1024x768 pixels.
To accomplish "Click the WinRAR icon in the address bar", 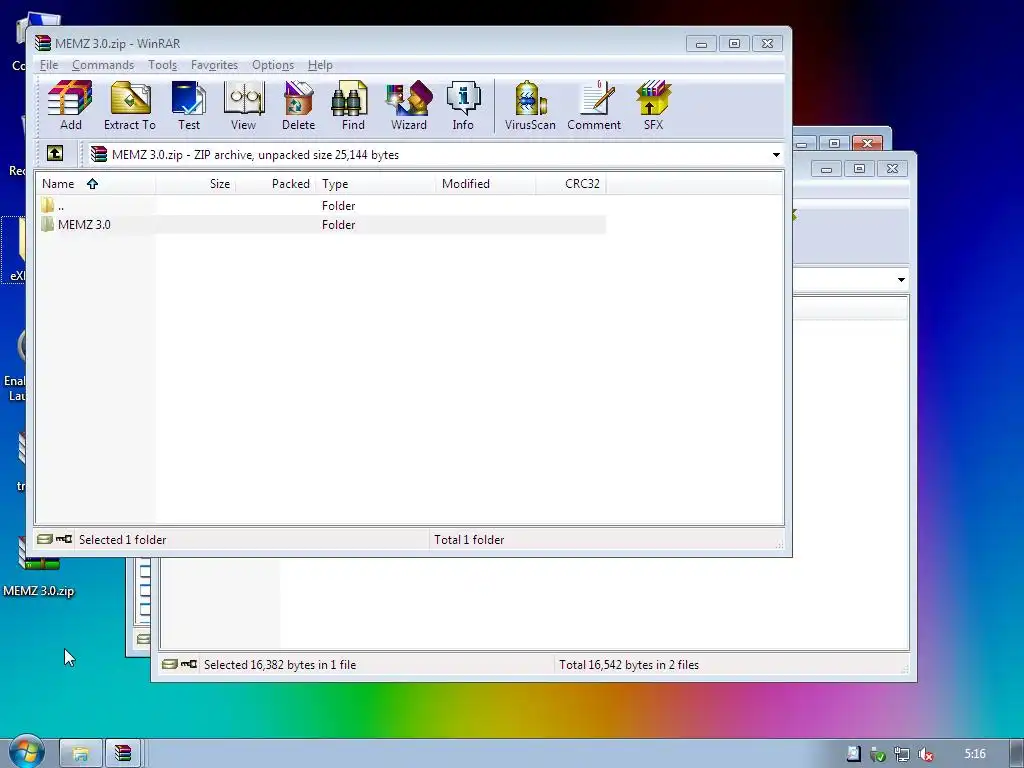I will click(99, 154).
